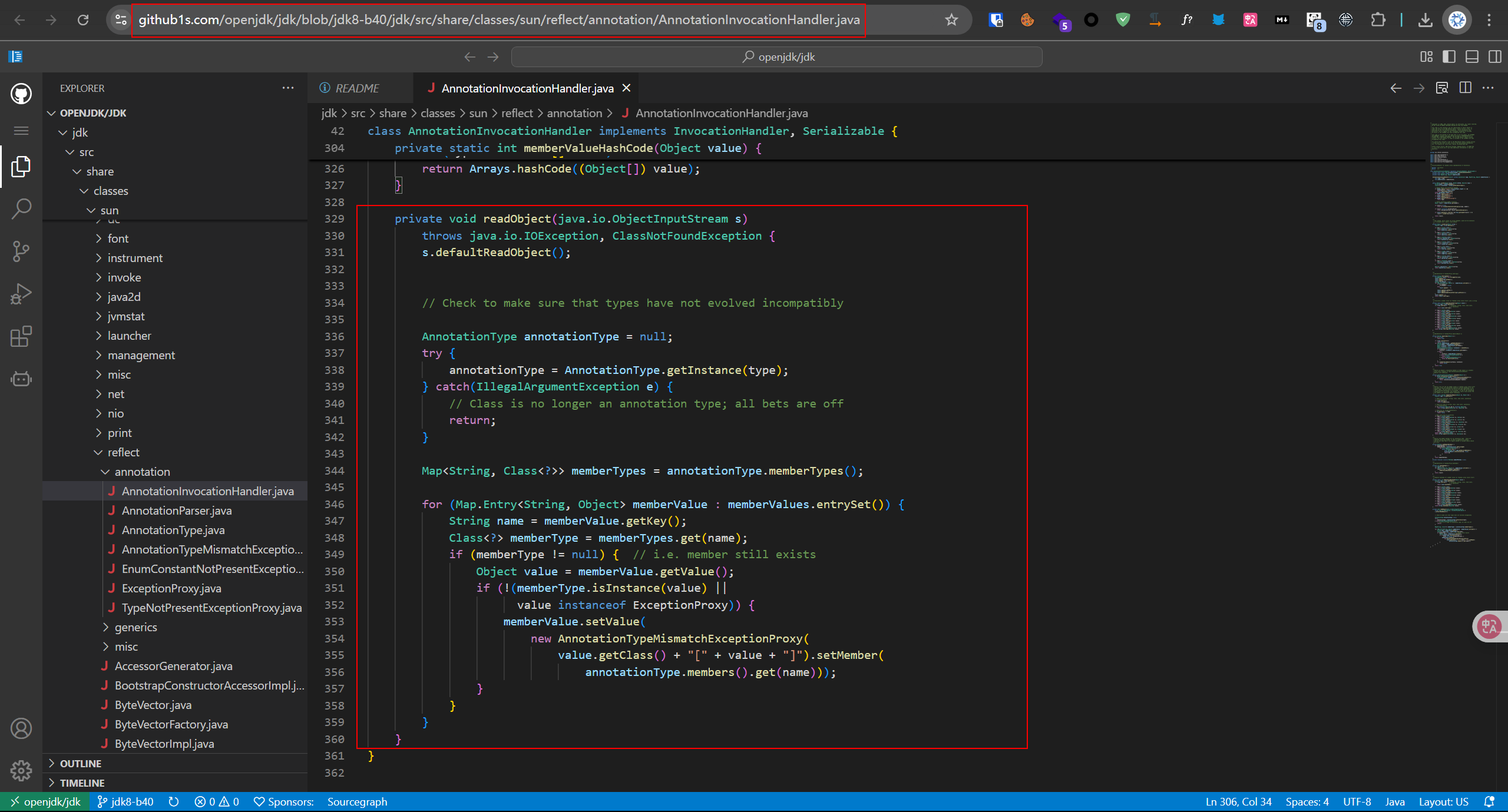The height and width of the screenshot is (812, 1508).
Task: Open the Source Control view
Action: coord(21,251)
